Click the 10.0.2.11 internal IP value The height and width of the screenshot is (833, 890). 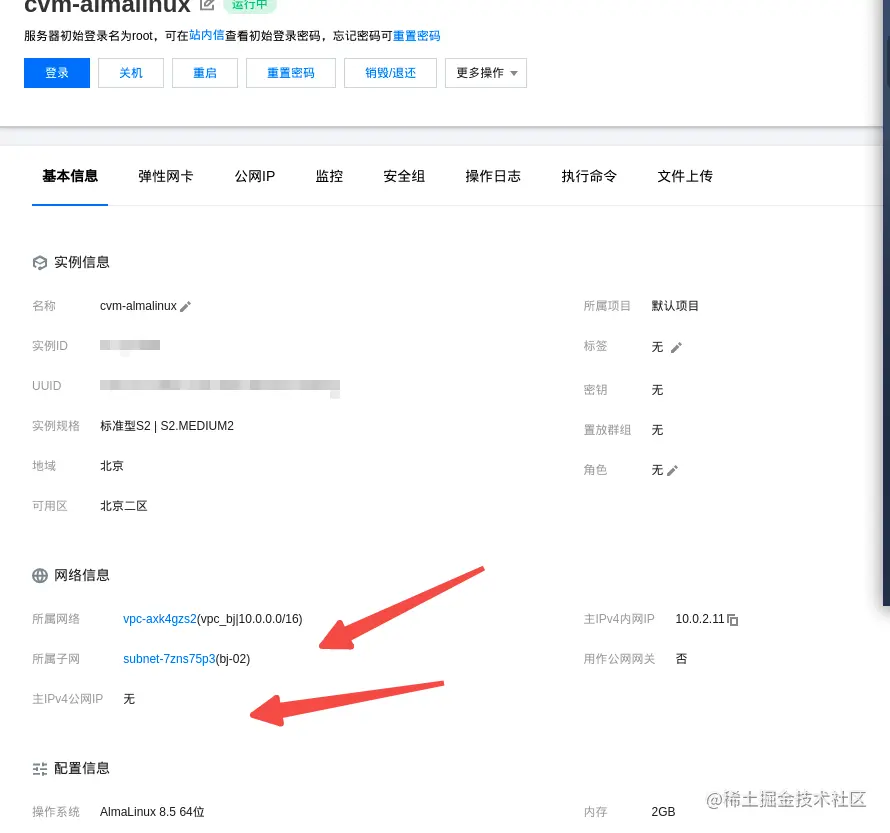(700, 619)
